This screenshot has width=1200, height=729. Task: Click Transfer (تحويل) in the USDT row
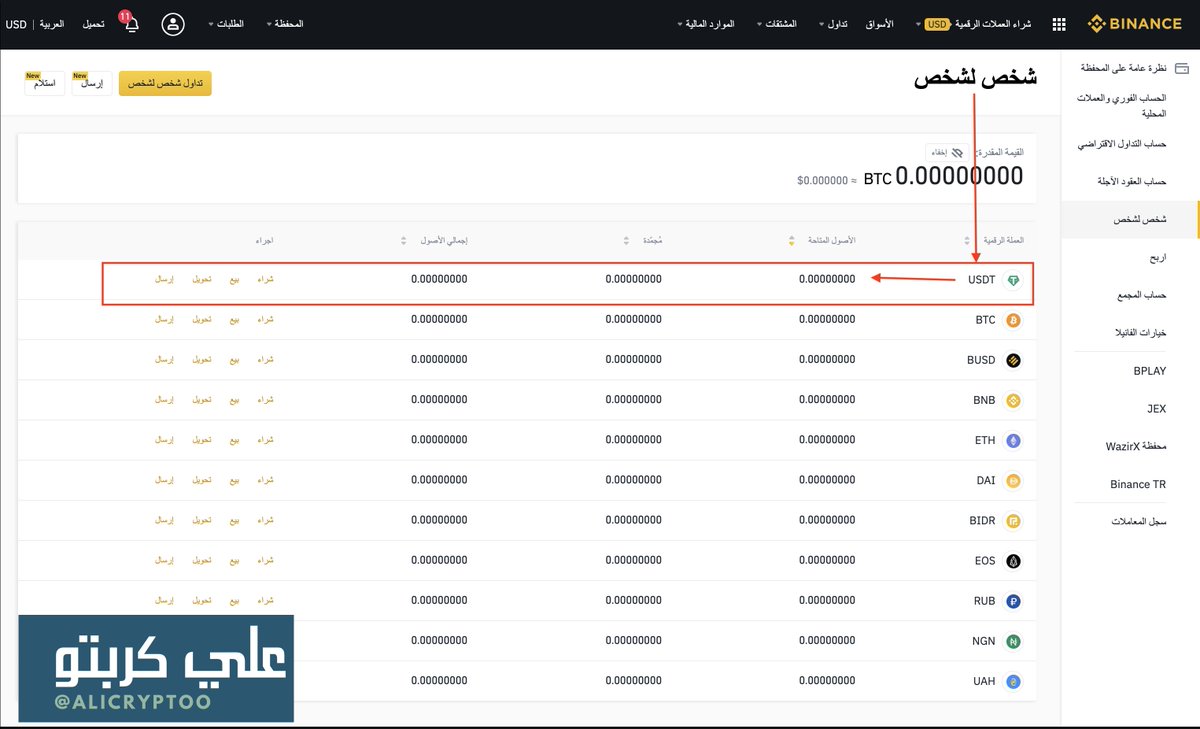point(201,280)
